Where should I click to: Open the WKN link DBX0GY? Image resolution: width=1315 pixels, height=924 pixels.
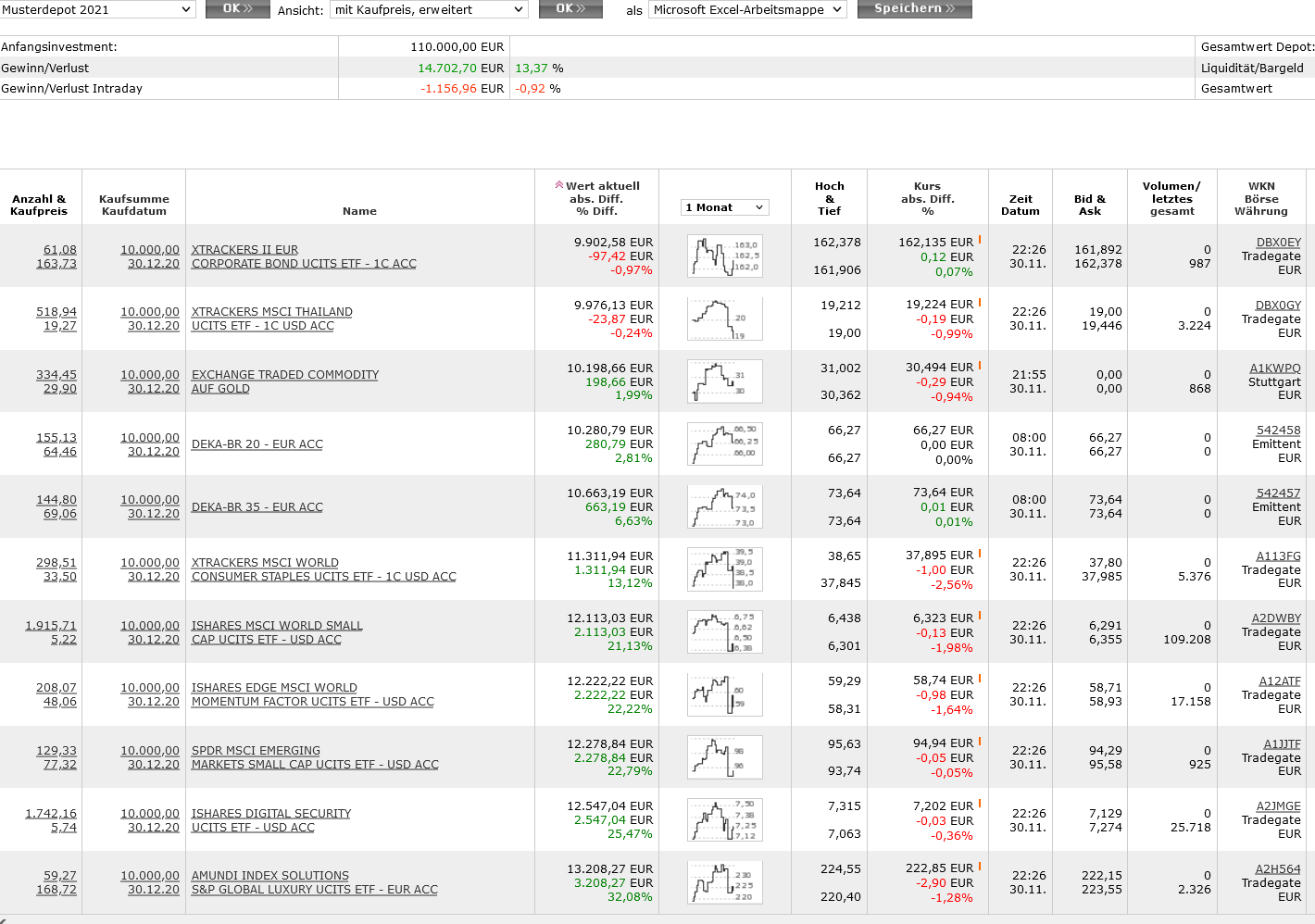click(1278, 306)
